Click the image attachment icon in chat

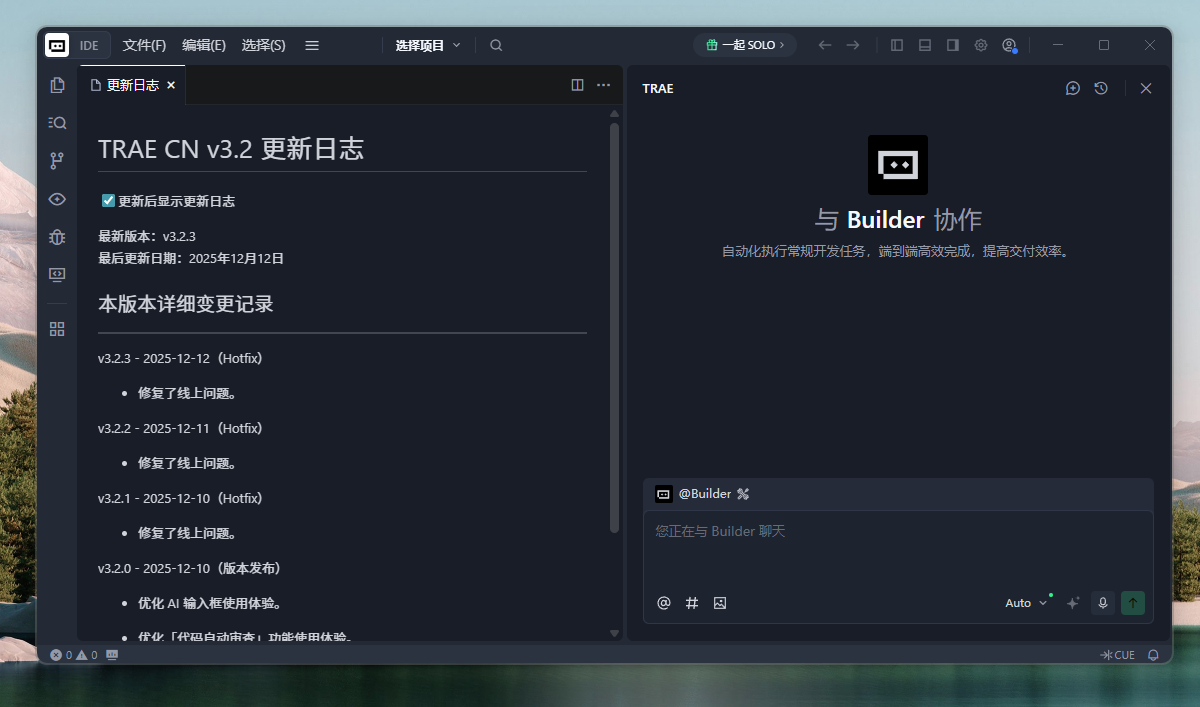[720, 603]
